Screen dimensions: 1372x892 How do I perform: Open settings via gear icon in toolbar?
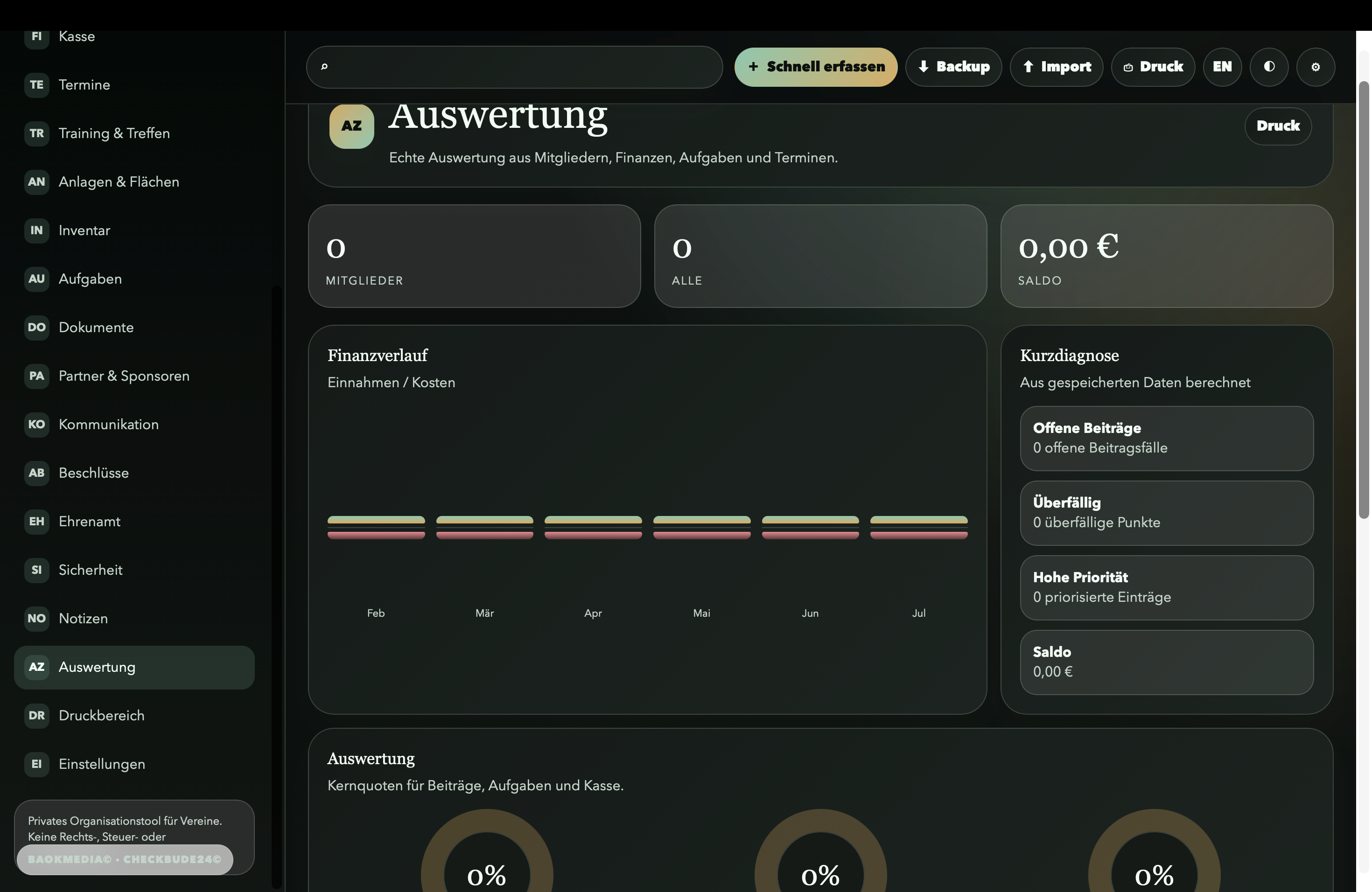tap(1316, 67)
